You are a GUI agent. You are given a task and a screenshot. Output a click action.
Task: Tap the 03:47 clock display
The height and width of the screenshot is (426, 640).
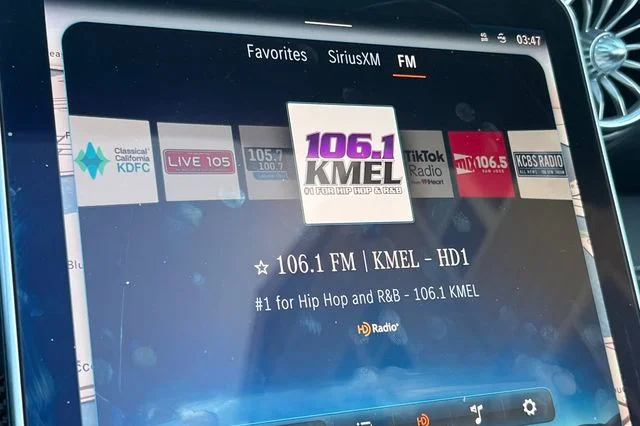[528, 40]
